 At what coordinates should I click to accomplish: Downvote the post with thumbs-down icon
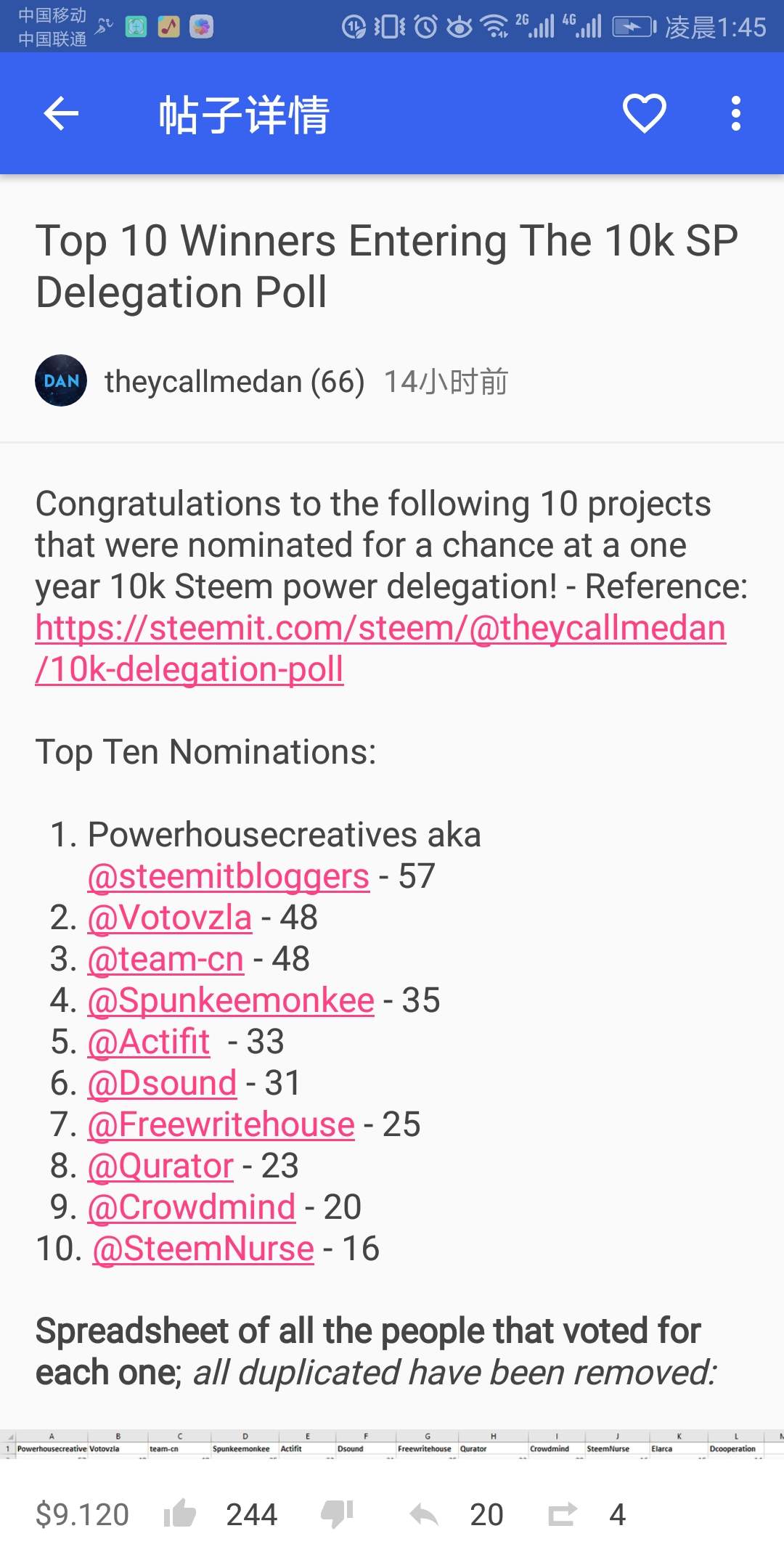(337, 1514)
